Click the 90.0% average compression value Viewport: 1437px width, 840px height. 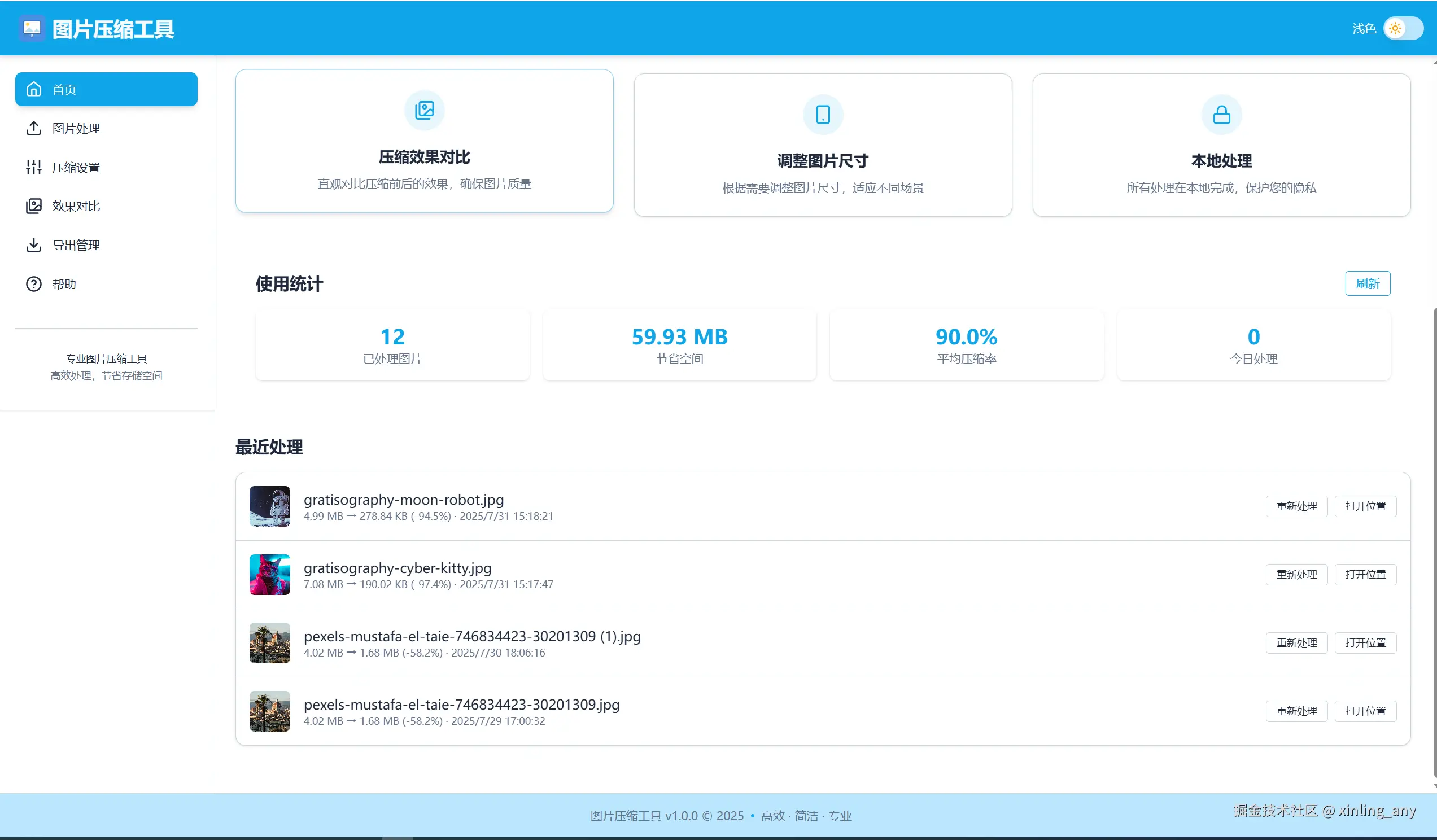coord(967,336)
